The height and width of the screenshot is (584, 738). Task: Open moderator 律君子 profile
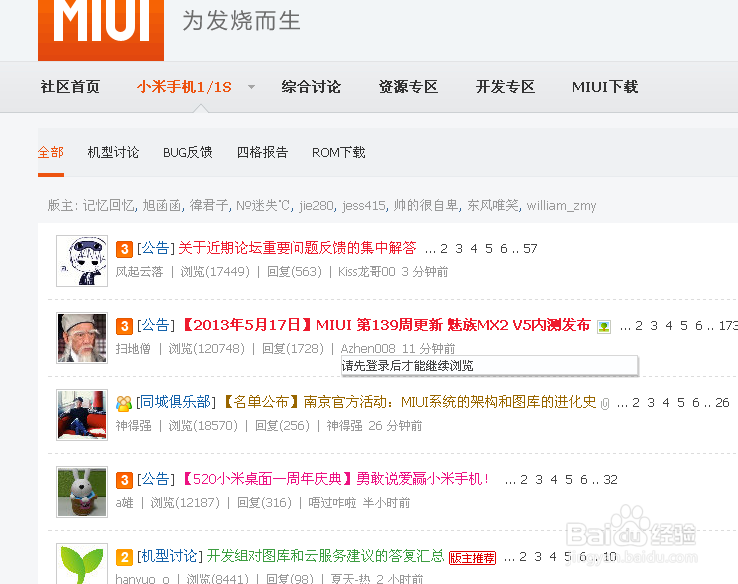tap(209, 206)
